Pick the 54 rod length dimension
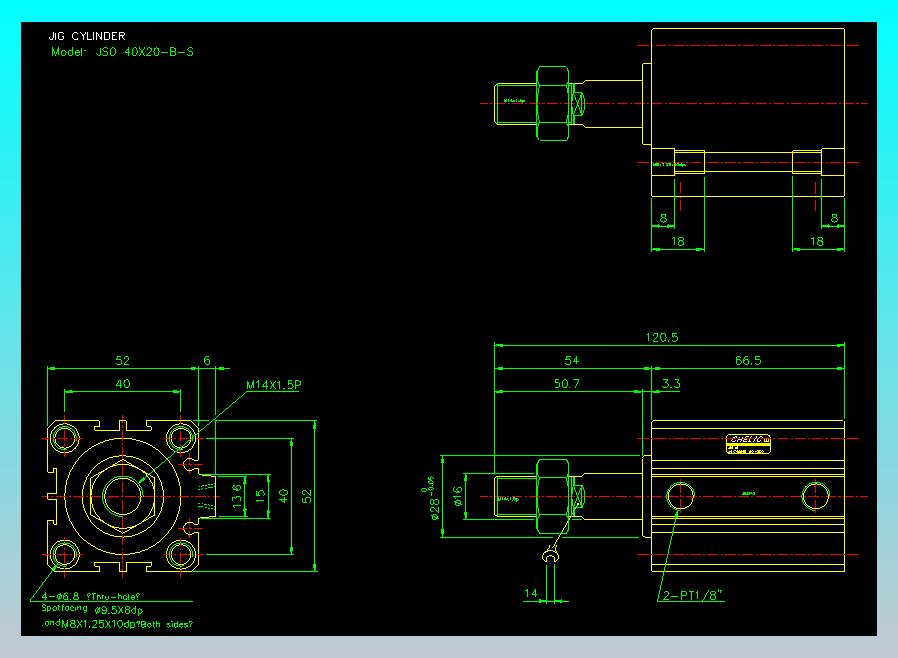 (x=572, y=360)
